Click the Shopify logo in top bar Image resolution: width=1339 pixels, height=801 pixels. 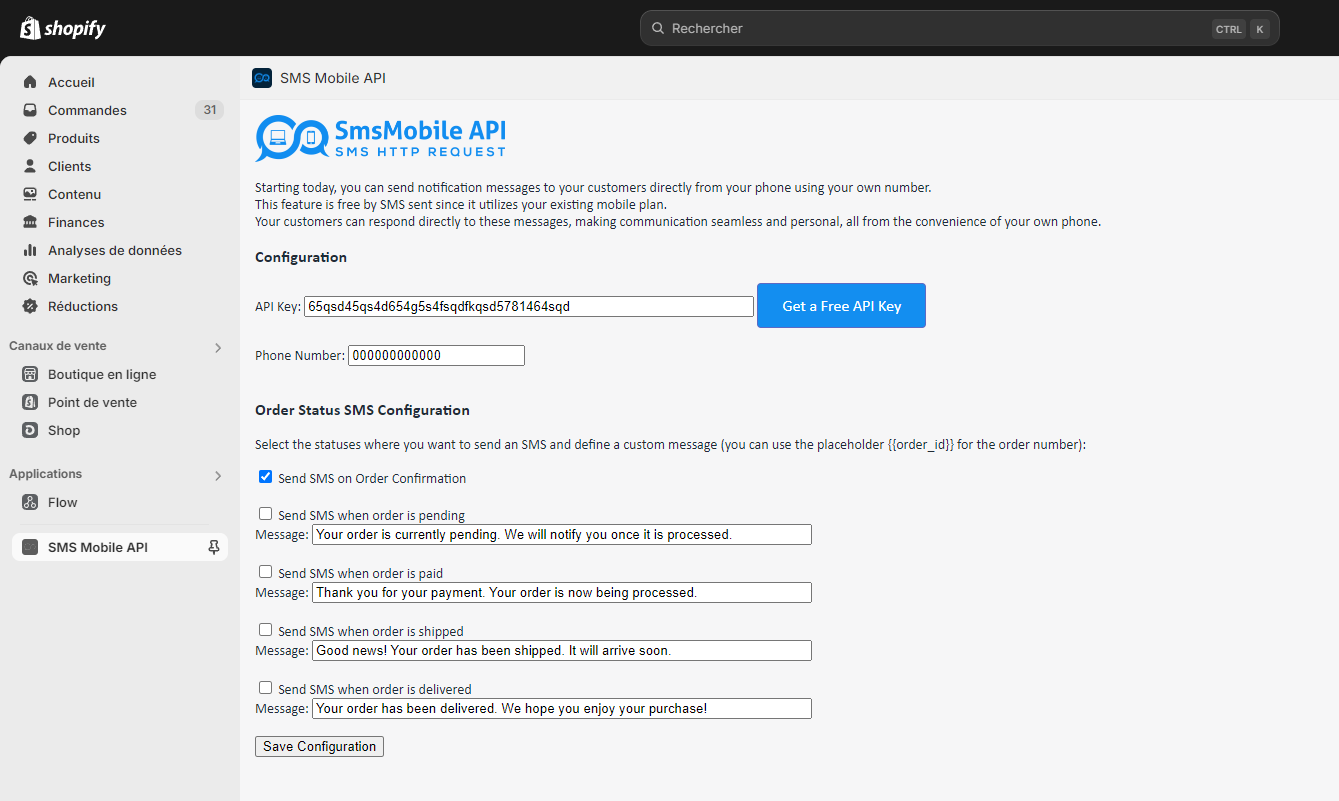point(63,28)
